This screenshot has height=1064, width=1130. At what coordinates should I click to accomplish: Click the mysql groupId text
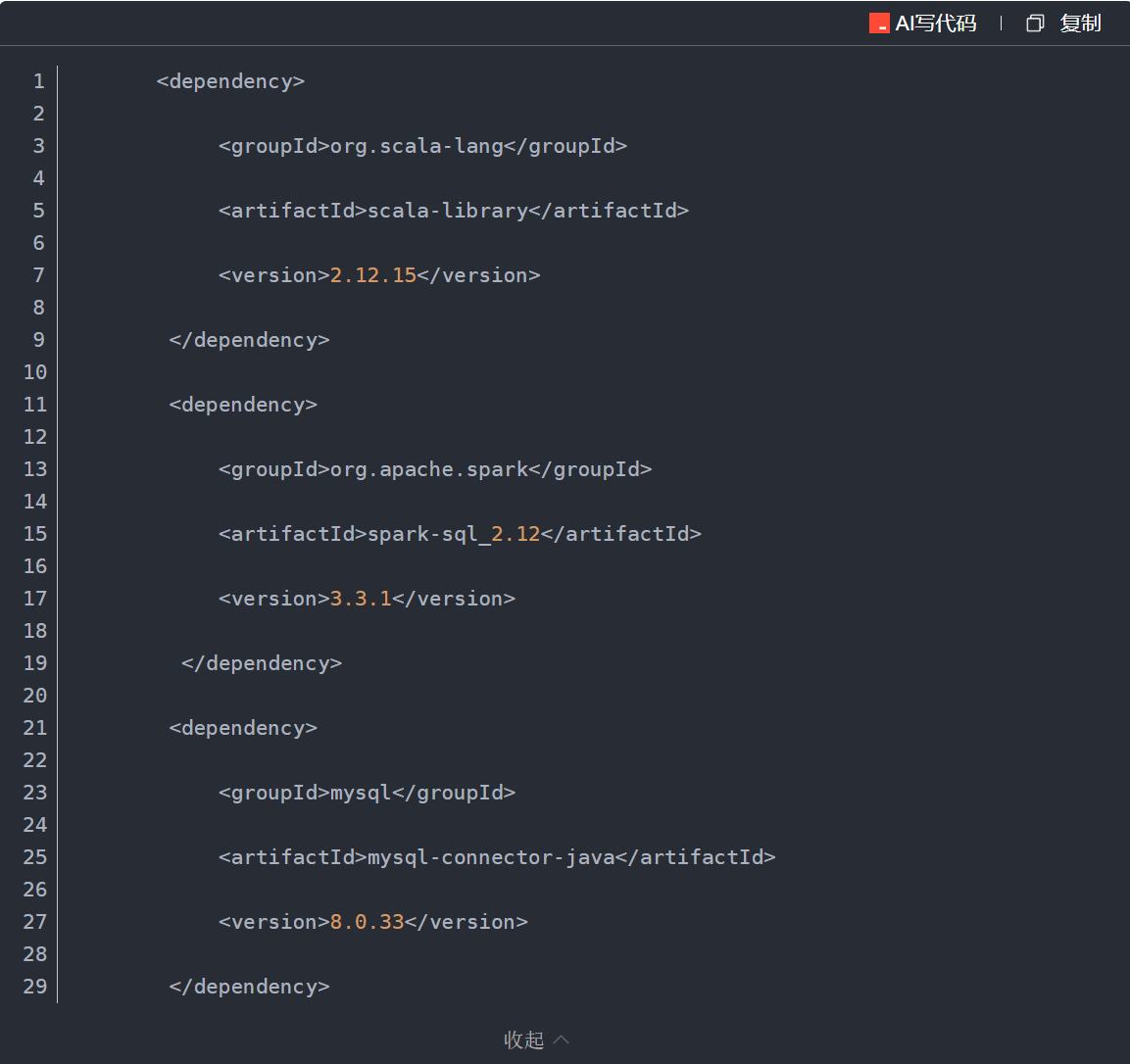357,793
